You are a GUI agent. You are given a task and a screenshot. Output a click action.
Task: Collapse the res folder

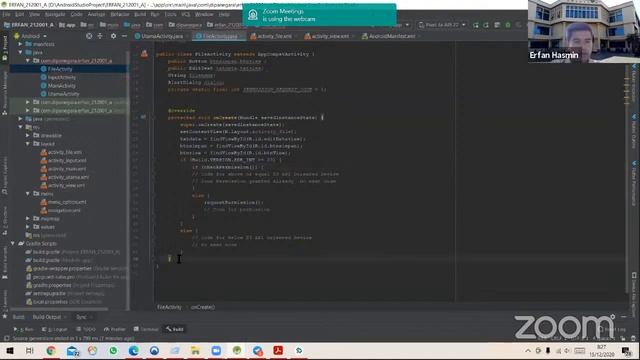(x=20, y=127)
